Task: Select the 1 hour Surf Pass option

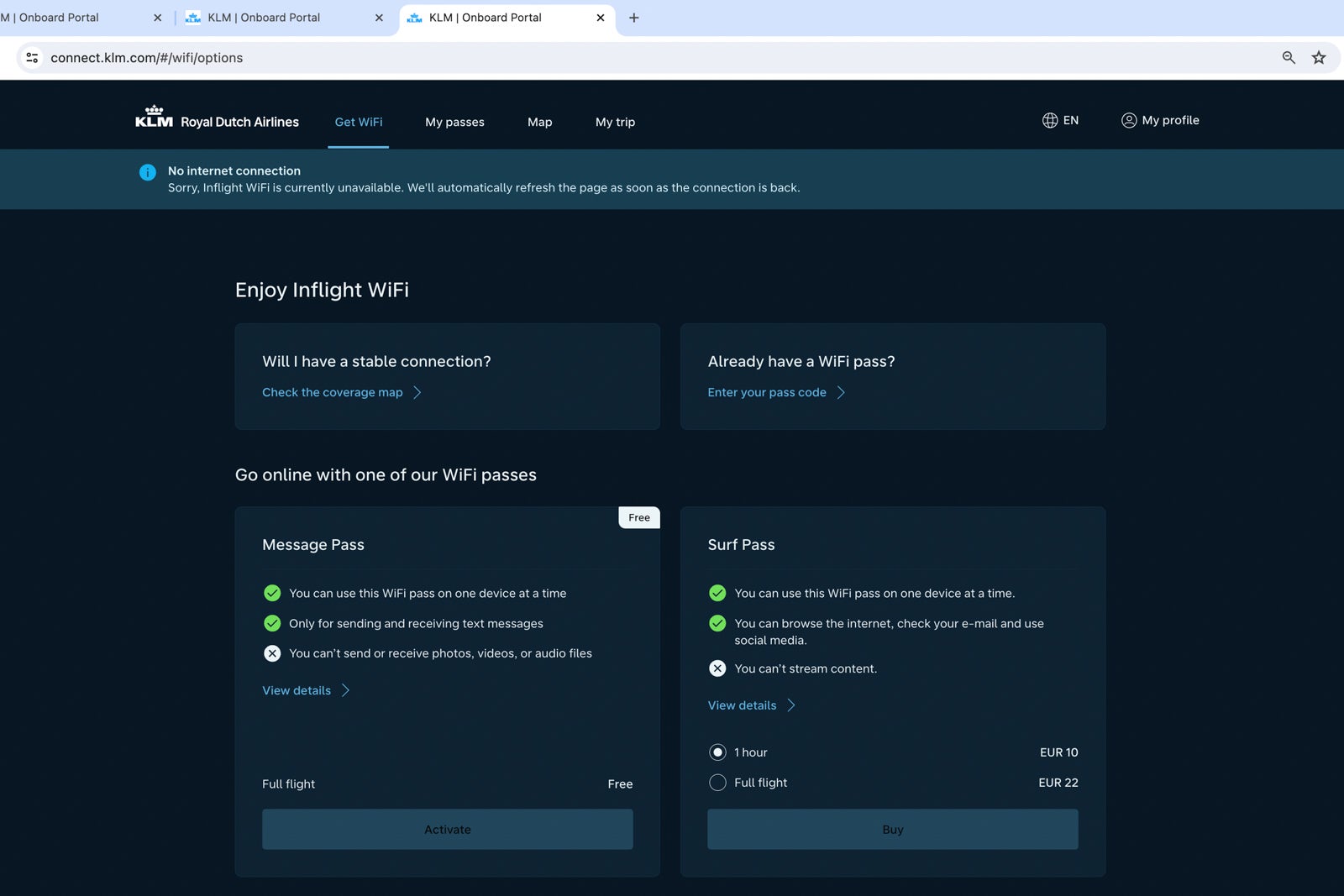Action: coord(717,752)
